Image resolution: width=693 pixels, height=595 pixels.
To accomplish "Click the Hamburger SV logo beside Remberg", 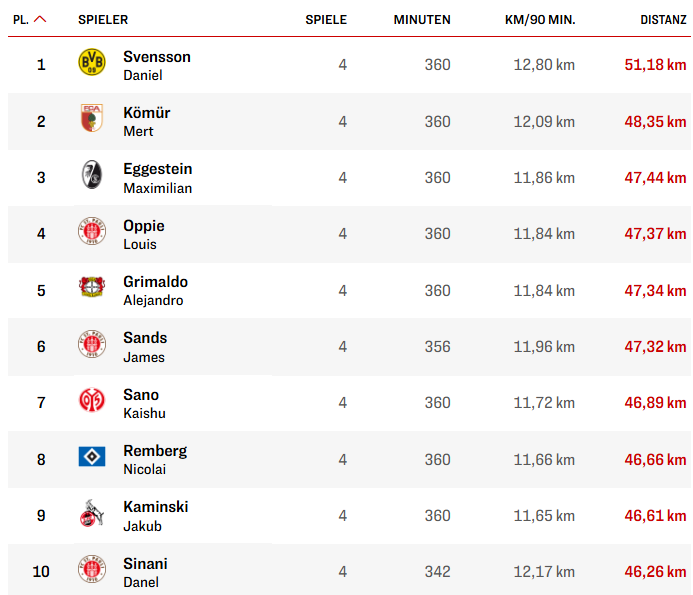I will [91, 458].
